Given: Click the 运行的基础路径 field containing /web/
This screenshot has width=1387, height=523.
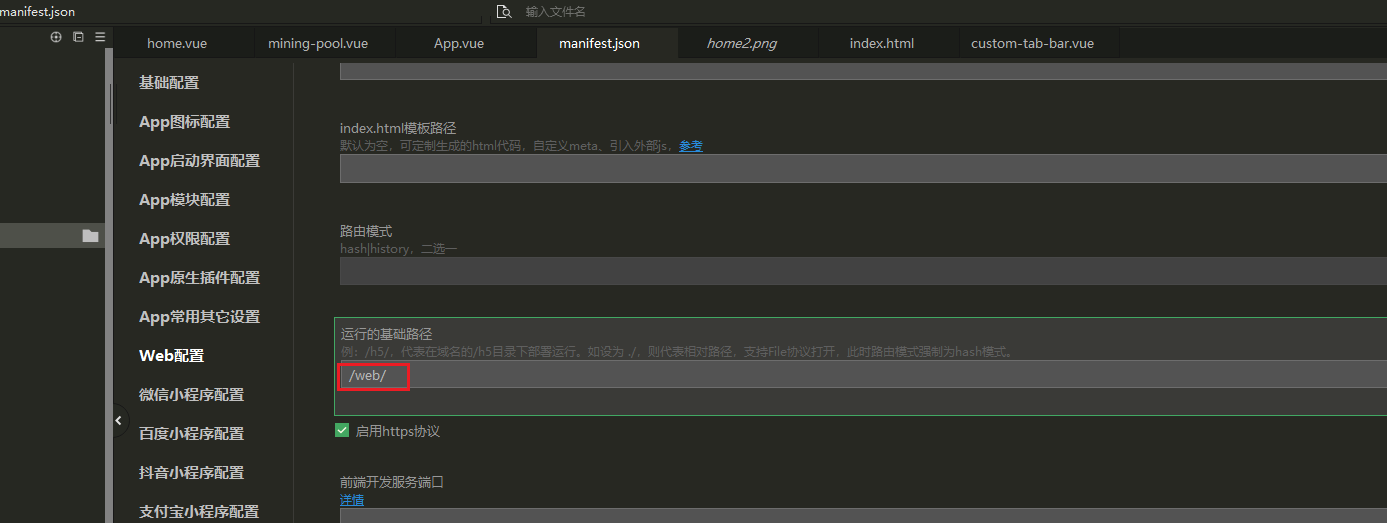Looking at the screenshot, I should tap(860, 375).
